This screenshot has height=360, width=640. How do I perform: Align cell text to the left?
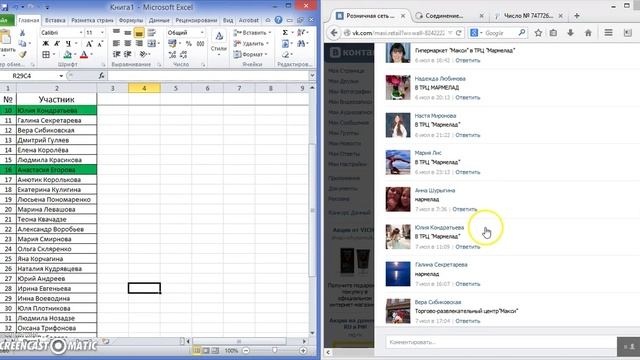click(x=116, y=43)
